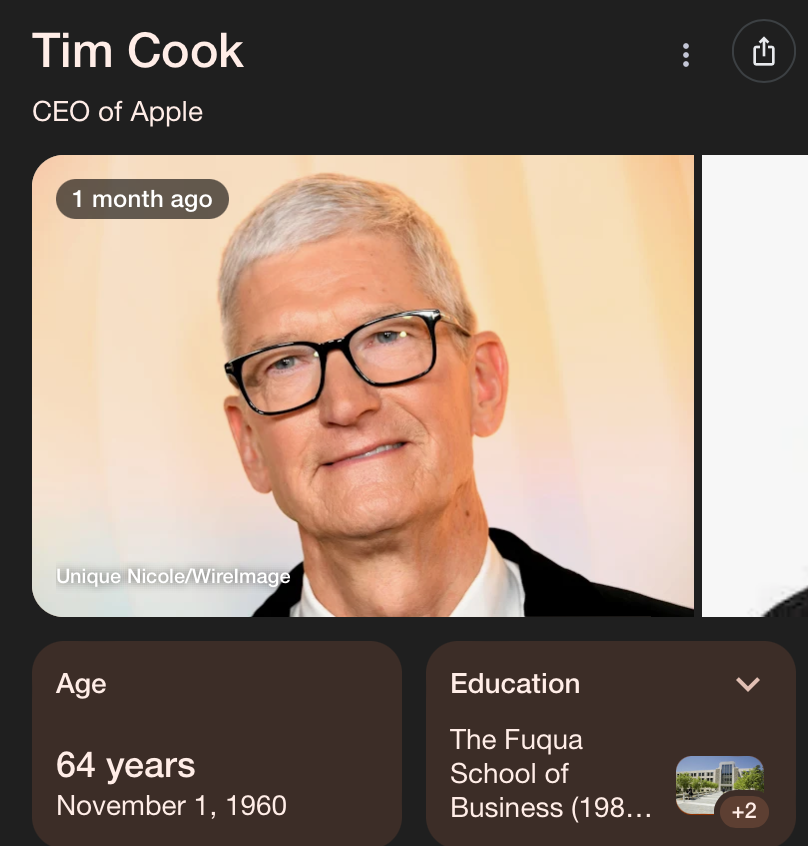
Task: Open the Age info card
Action: [x=217, y=743]
